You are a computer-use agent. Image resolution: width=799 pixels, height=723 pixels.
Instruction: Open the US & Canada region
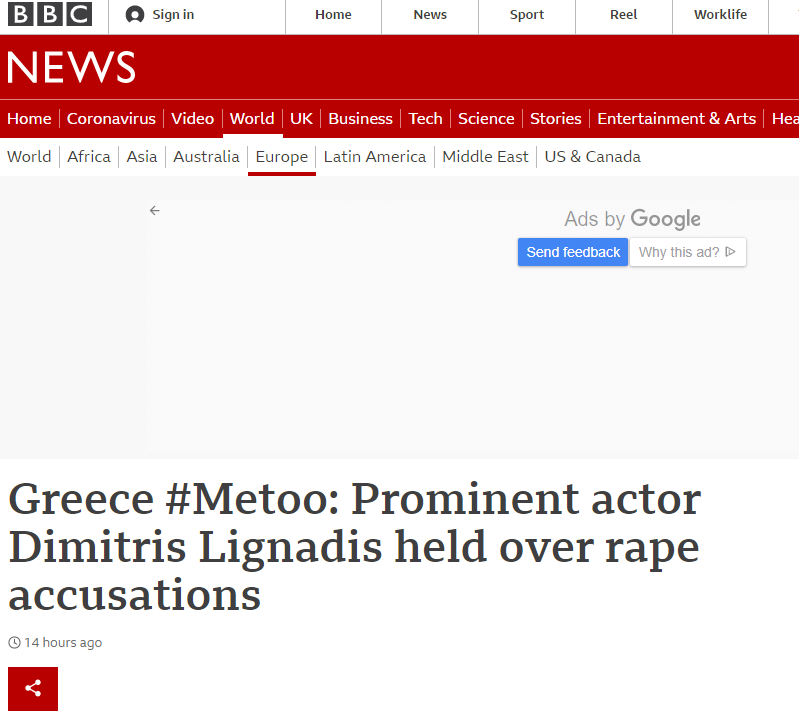(592, 156)
